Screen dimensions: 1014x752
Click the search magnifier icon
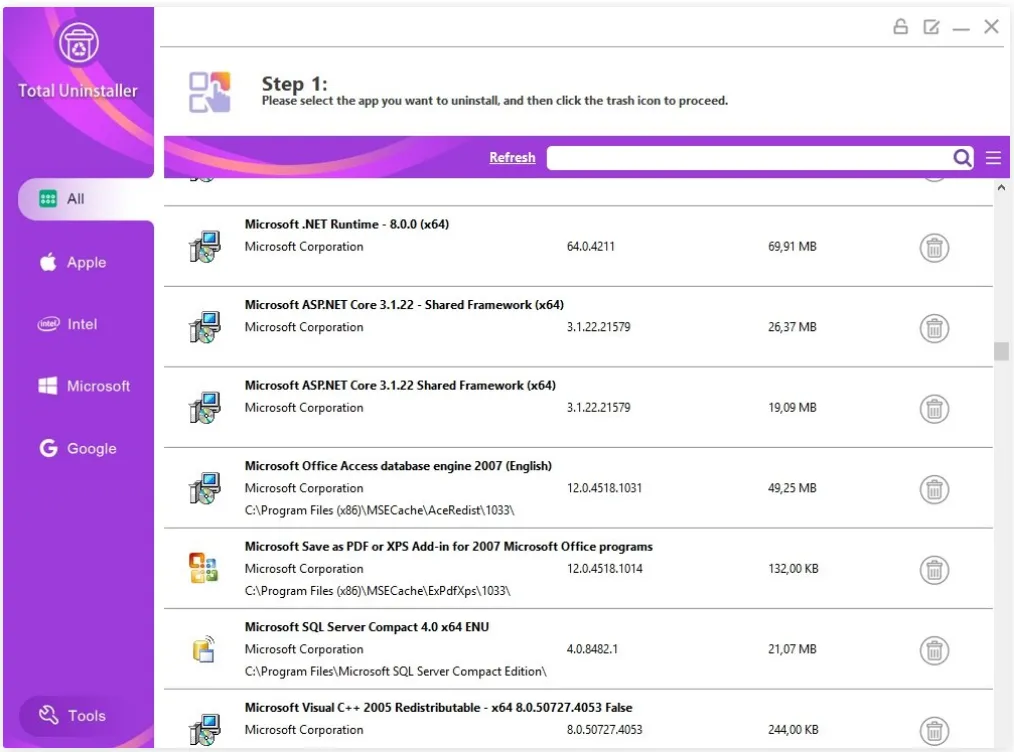click(x=962, y=158)
